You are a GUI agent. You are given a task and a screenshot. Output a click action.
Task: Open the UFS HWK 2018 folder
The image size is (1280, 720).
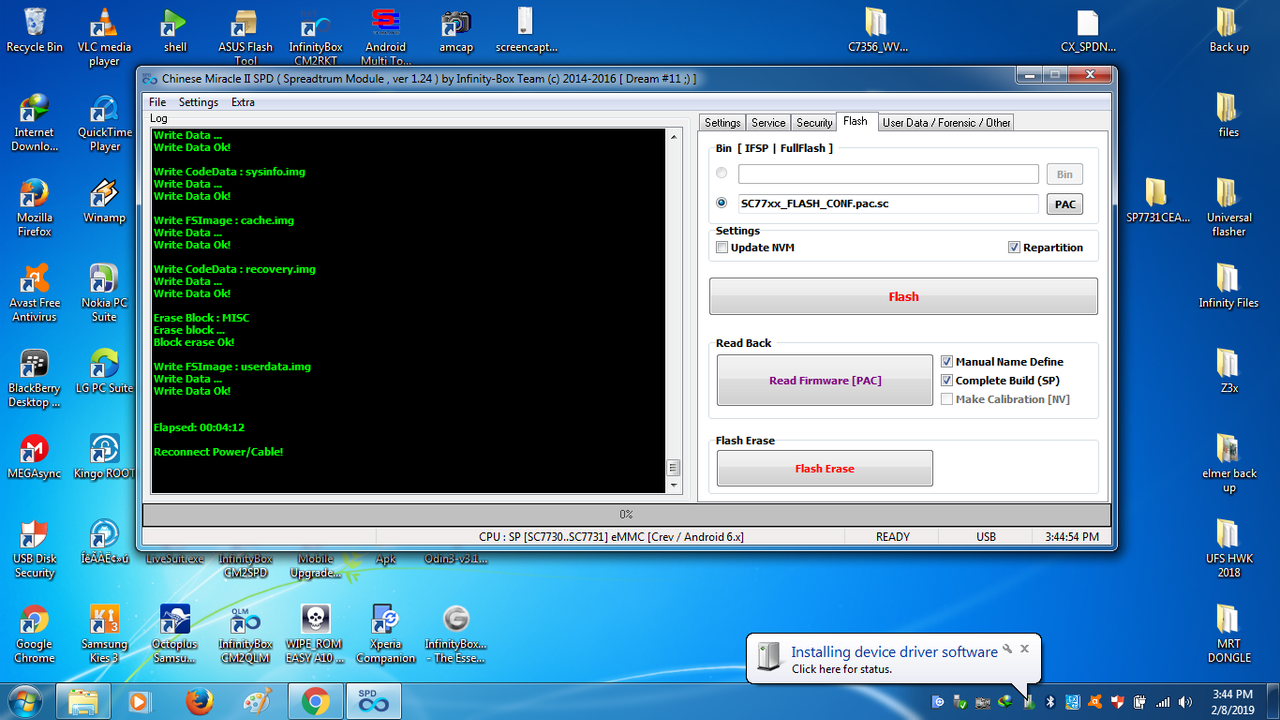point(1228,548)
